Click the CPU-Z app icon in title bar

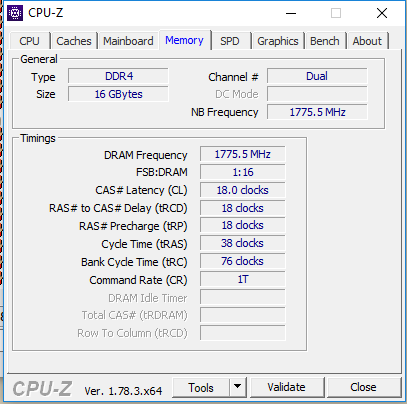15,13
